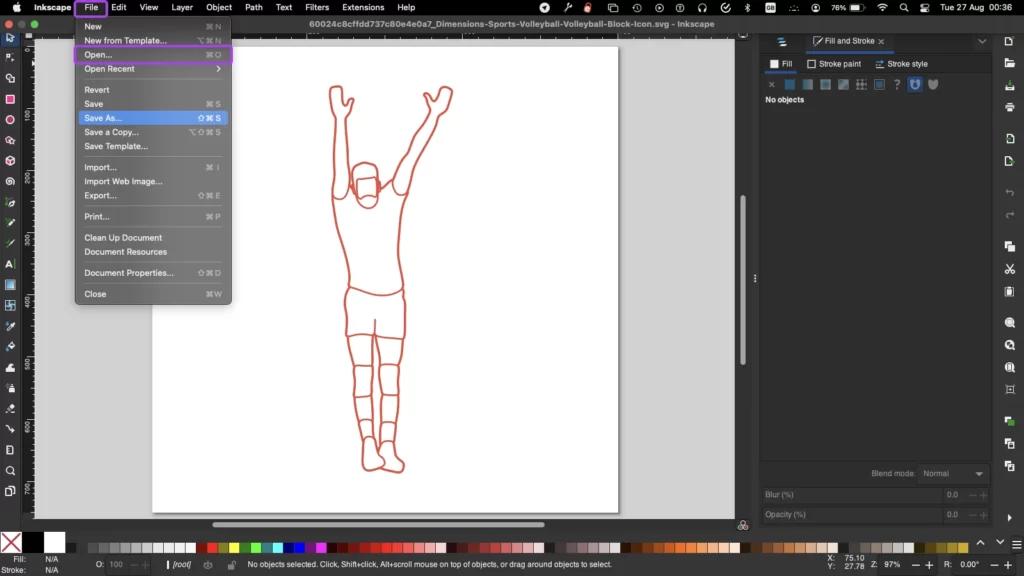
Task: Remove paint with the X icon
Action: pos(771,85)
